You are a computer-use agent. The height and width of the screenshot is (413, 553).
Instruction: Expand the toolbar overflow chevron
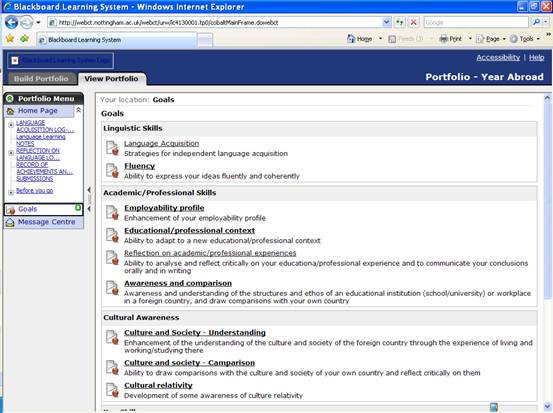coord(548,35)
